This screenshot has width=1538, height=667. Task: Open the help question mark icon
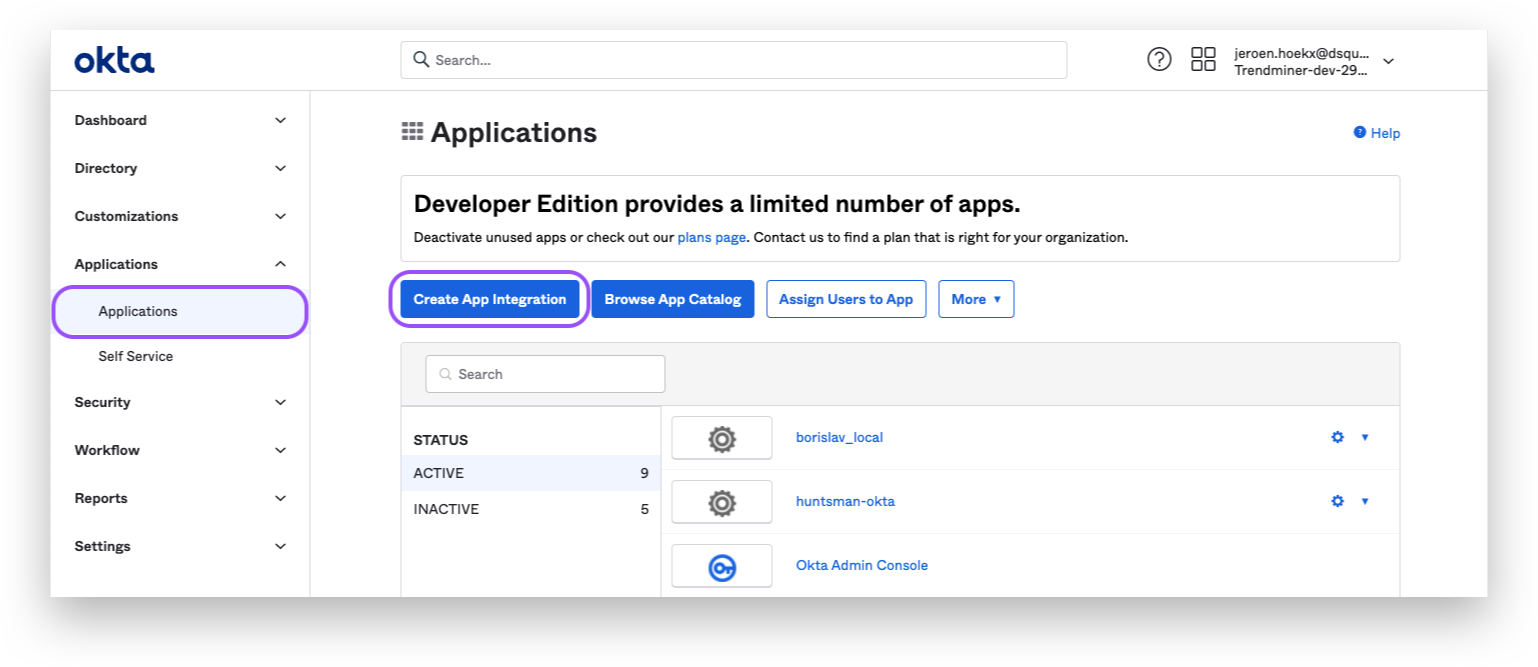1158,60
